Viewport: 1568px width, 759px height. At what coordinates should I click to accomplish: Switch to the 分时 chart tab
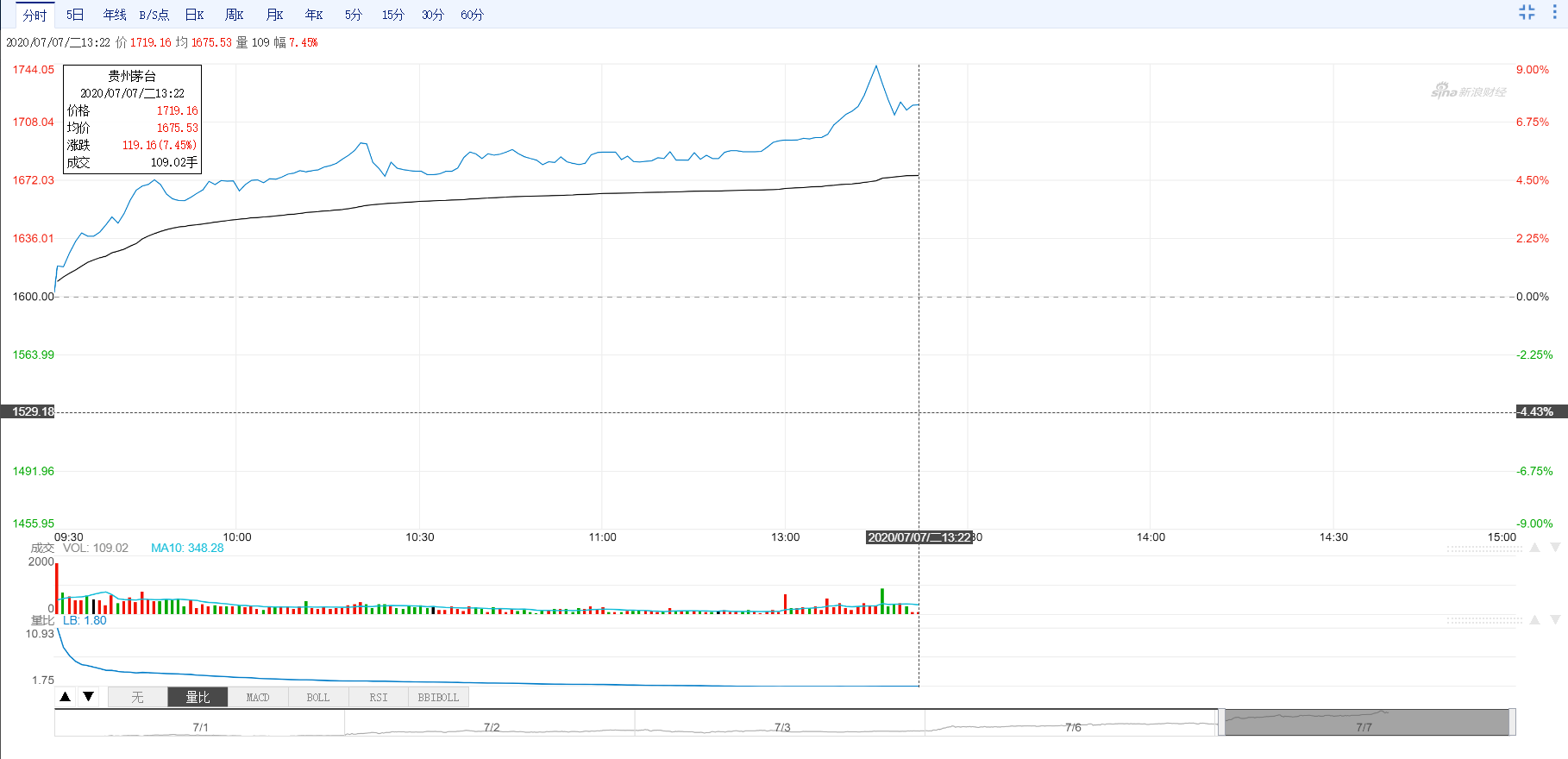34,15
